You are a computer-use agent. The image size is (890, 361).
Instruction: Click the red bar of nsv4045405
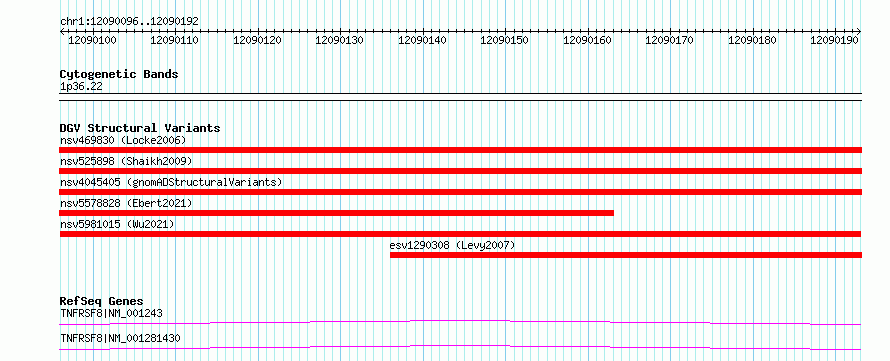coord(460,192)
